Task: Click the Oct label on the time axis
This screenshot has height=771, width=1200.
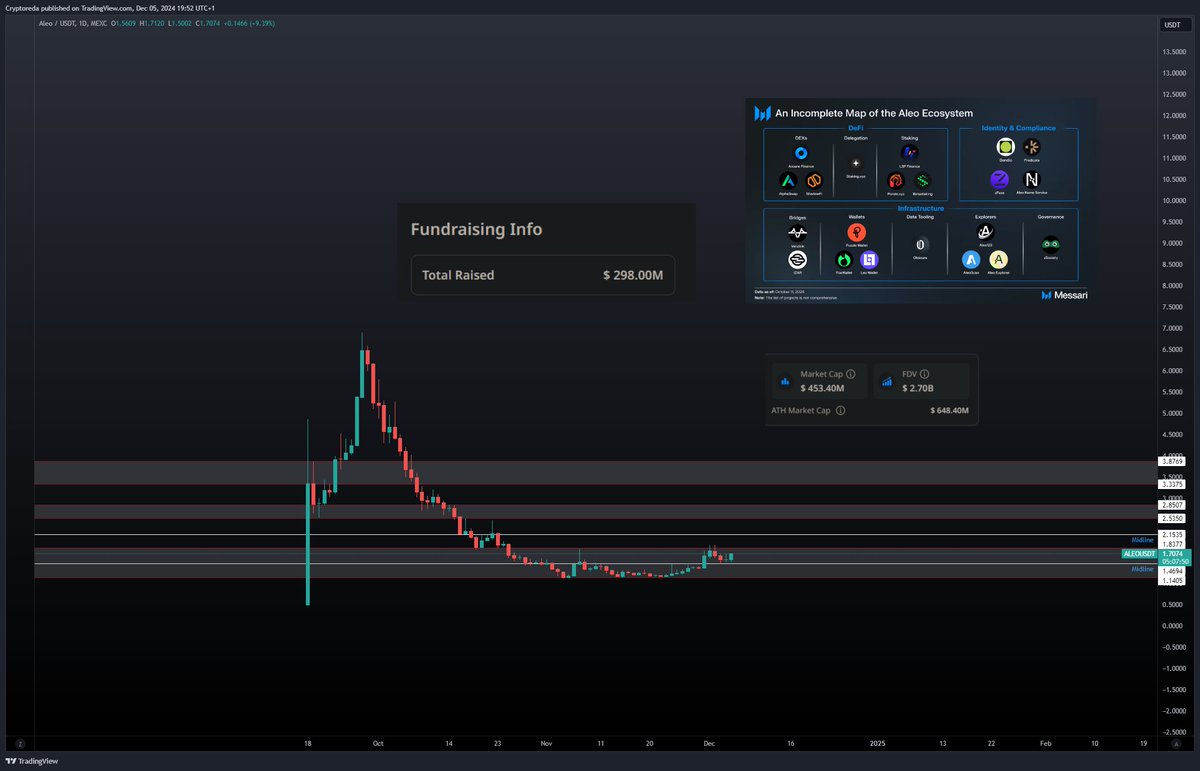Action: point(377,743)
